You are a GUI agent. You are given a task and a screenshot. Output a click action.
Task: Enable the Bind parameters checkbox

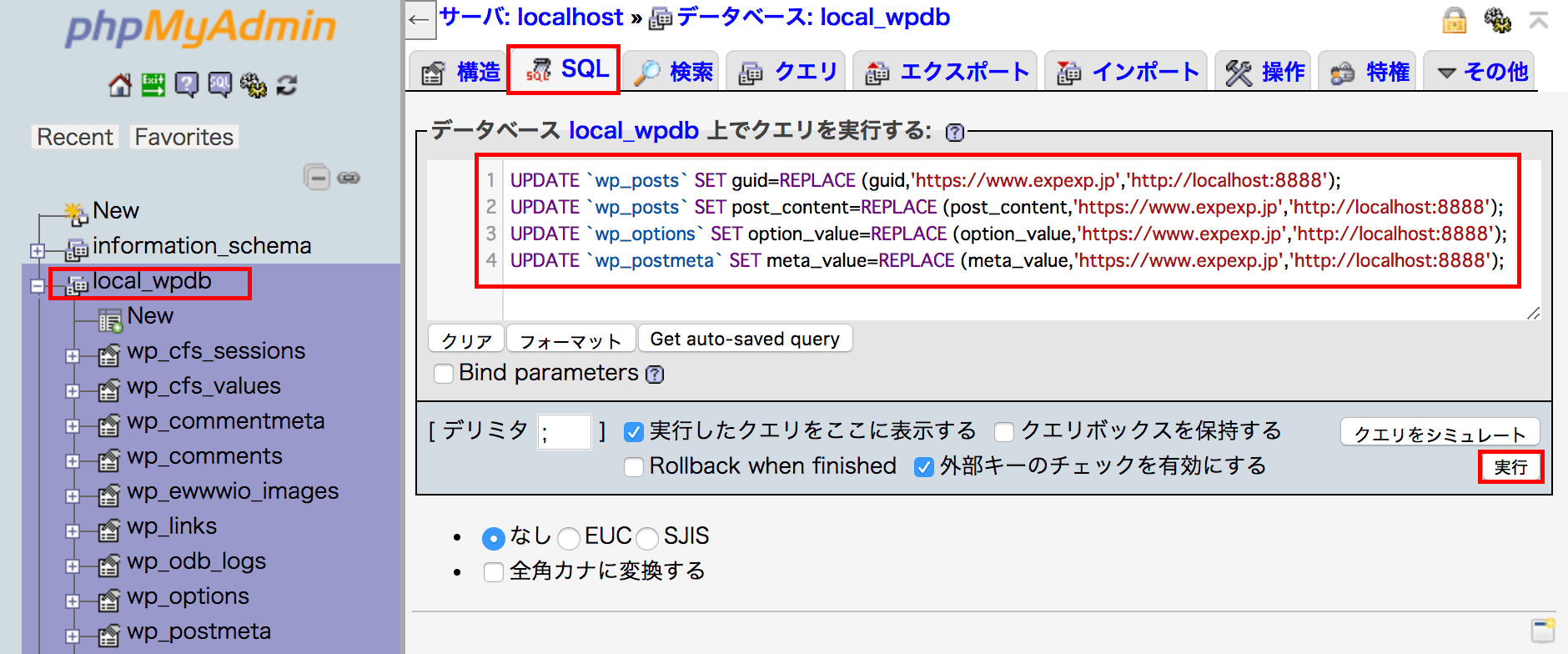pyautogui.click(x=444, y=373)
